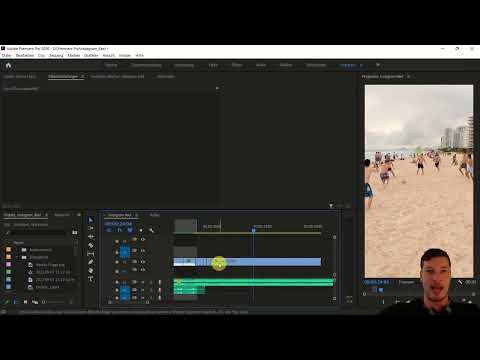This screenshot has height=360, width=480.
Task: Open the Marker menu
Action: (x=74, y=55)
